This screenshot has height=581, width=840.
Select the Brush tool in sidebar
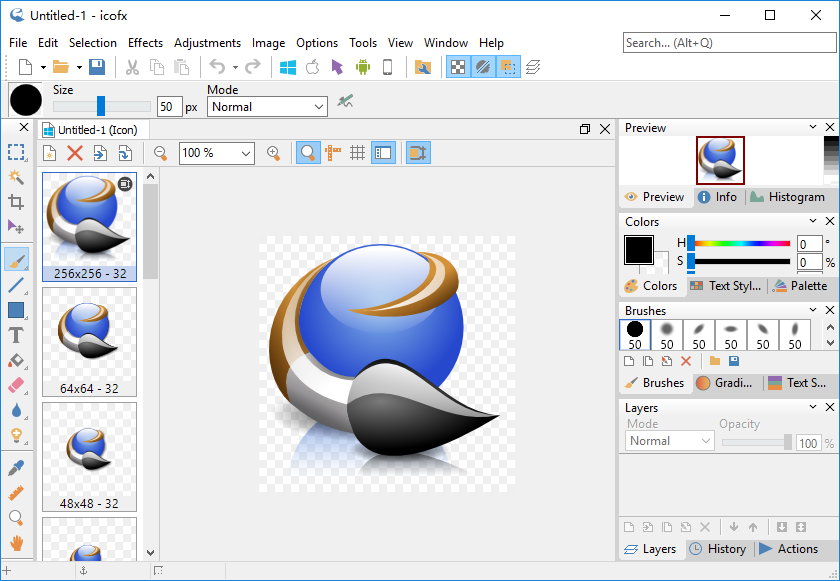pos(16,260)
